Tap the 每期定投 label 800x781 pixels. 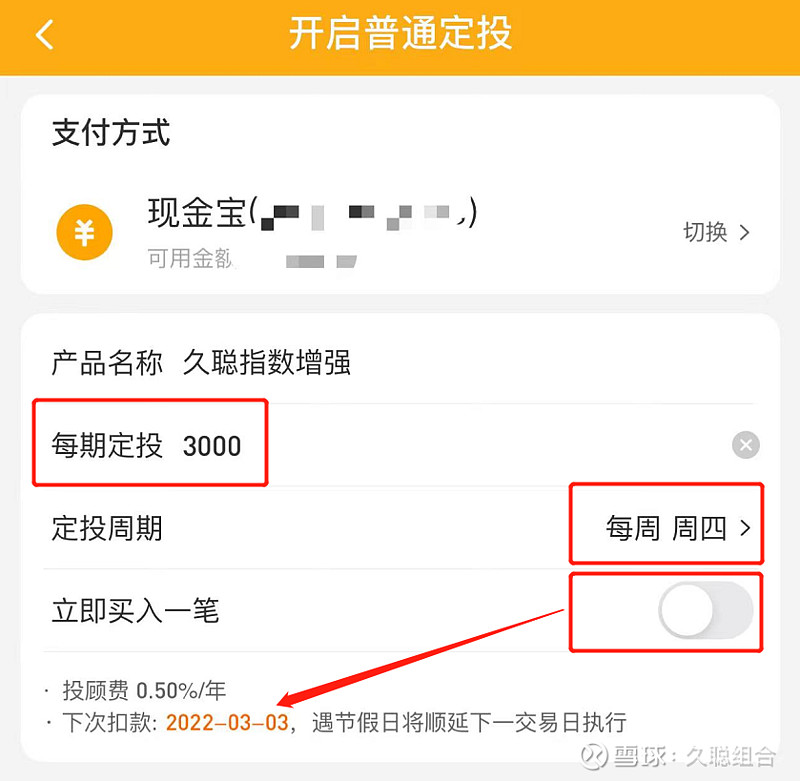click(107, 445)
